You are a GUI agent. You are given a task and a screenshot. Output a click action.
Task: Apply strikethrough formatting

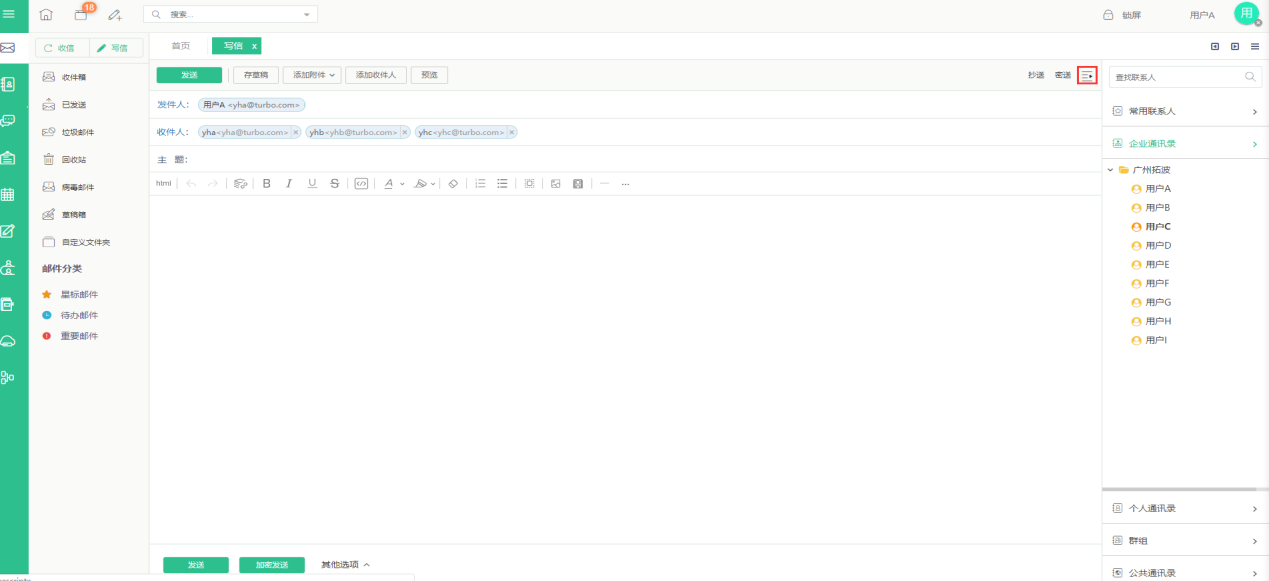click(x=334, y=184)
